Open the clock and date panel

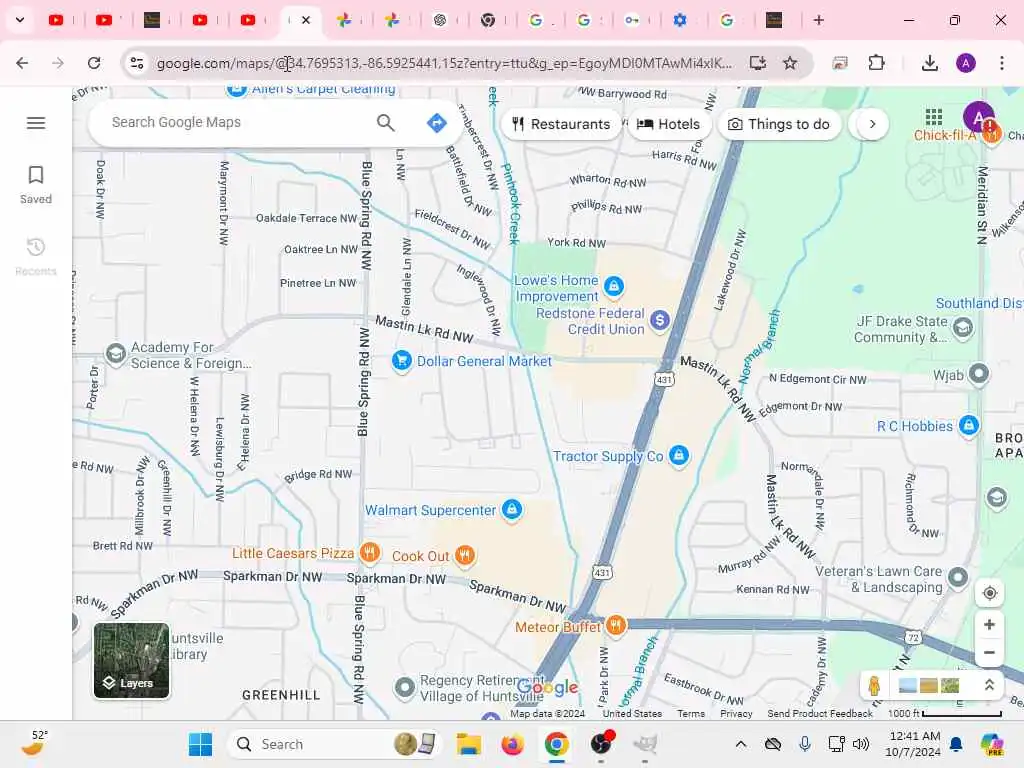point(914,744)
